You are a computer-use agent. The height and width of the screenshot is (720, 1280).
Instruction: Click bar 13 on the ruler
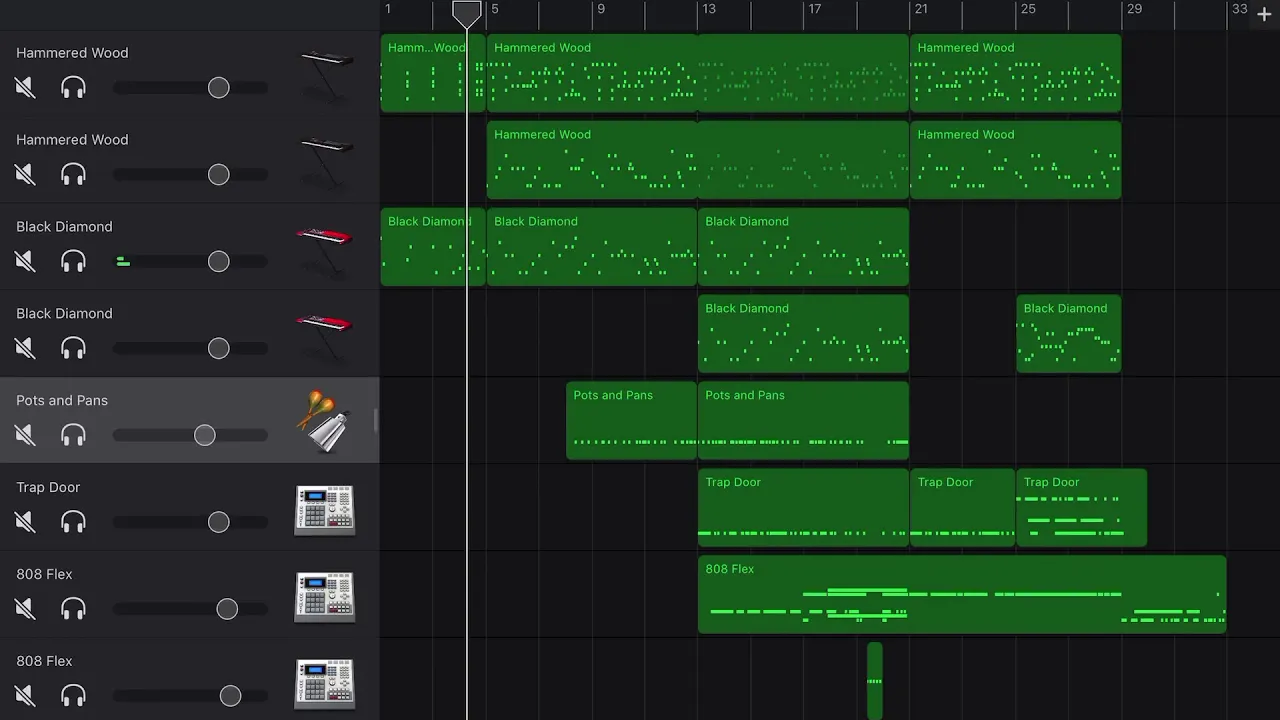point(708,9)
